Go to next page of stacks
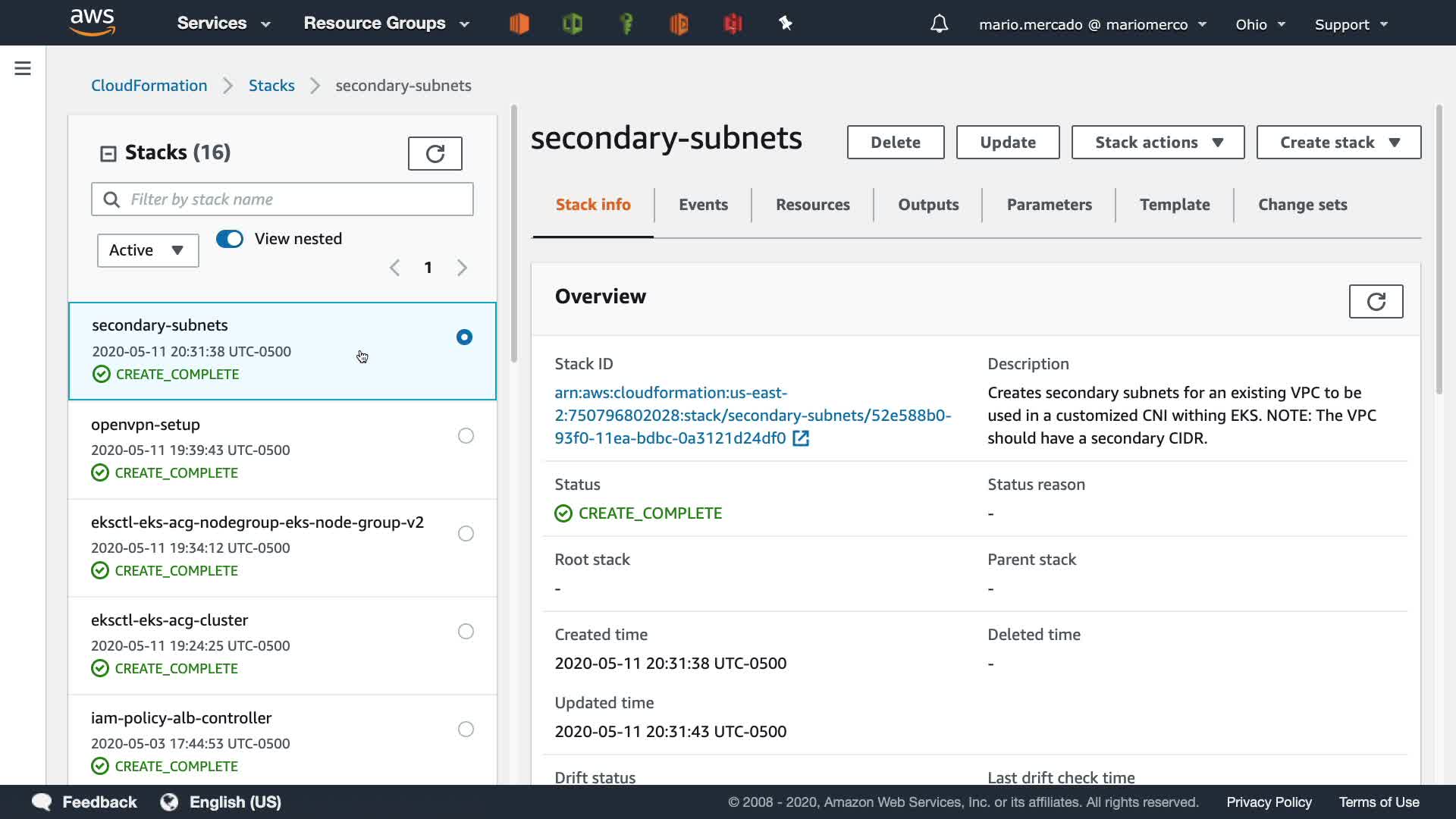 462,268
